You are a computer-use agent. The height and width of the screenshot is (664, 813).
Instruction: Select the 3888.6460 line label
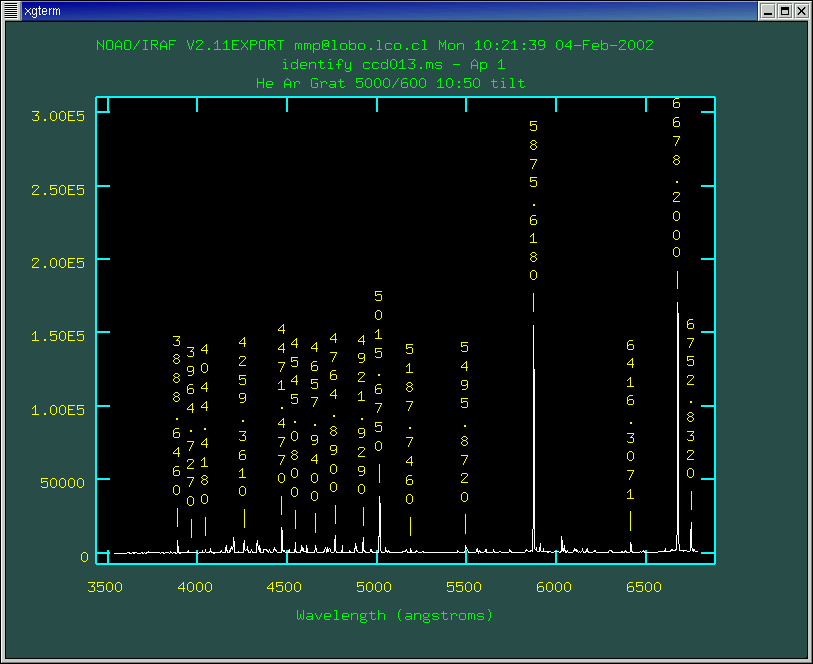(177, 415)
